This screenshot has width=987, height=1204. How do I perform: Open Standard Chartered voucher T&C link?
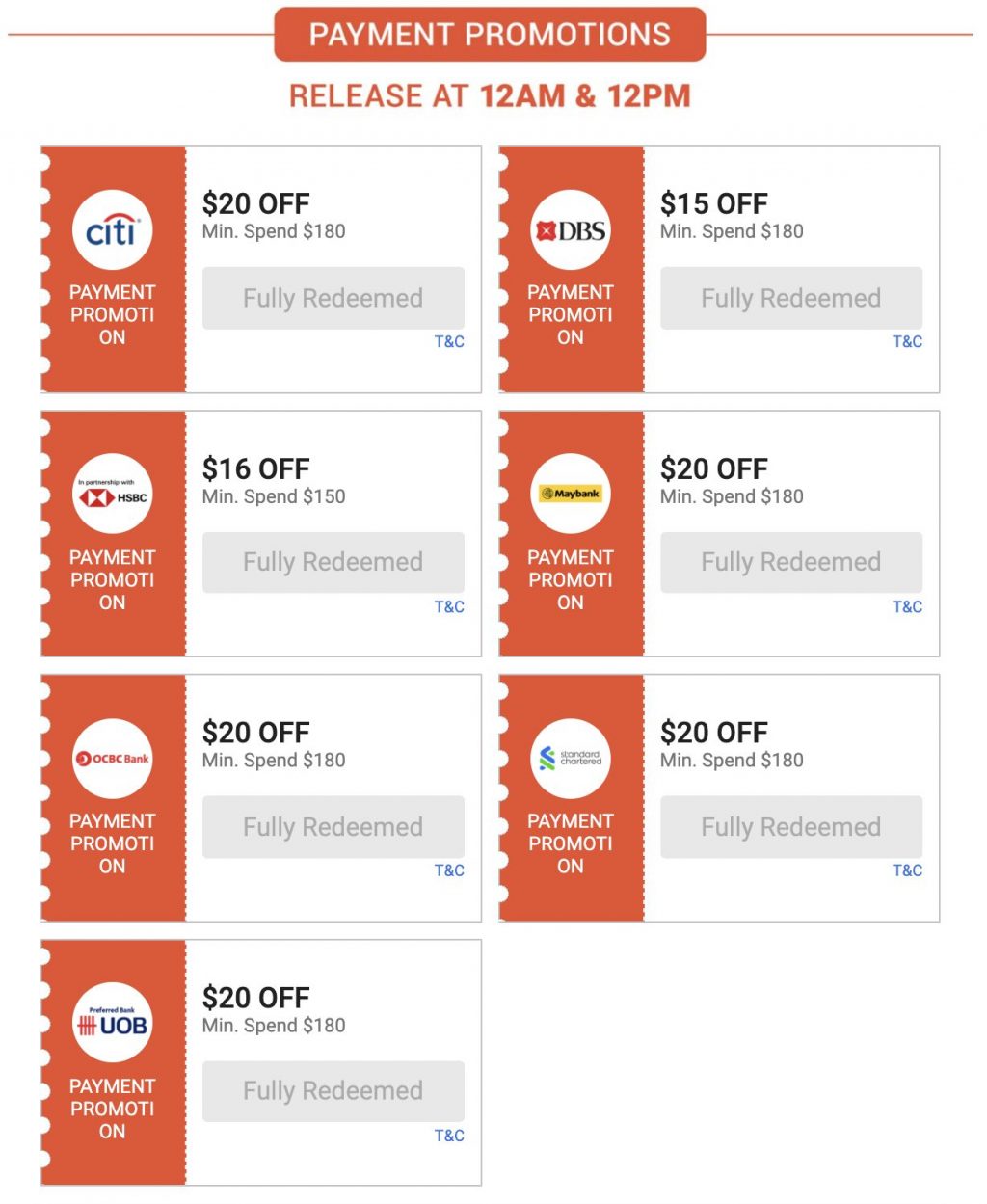907,870
